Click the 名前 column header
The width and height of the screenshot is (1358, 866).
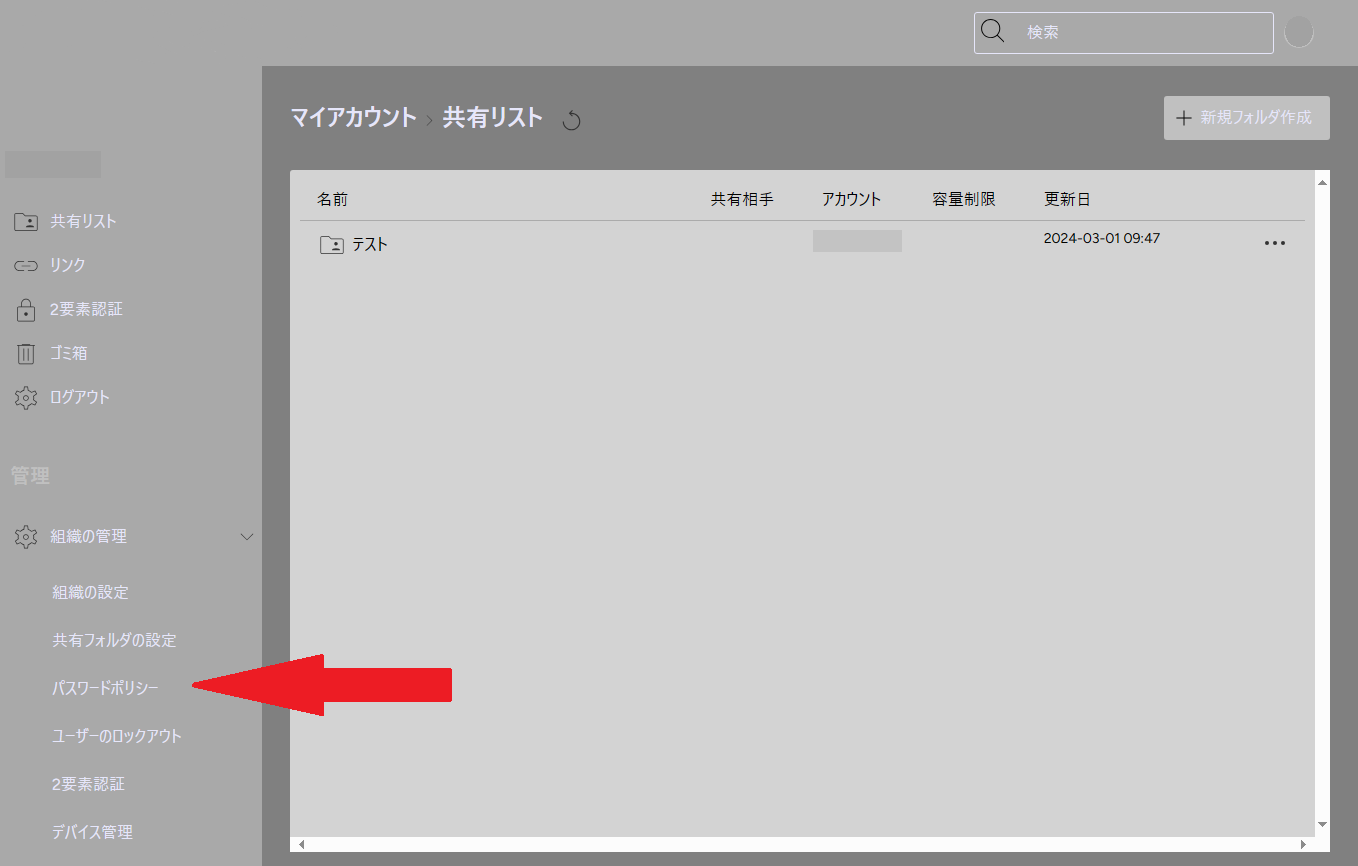pyautogui.click(x=333, y=199)
